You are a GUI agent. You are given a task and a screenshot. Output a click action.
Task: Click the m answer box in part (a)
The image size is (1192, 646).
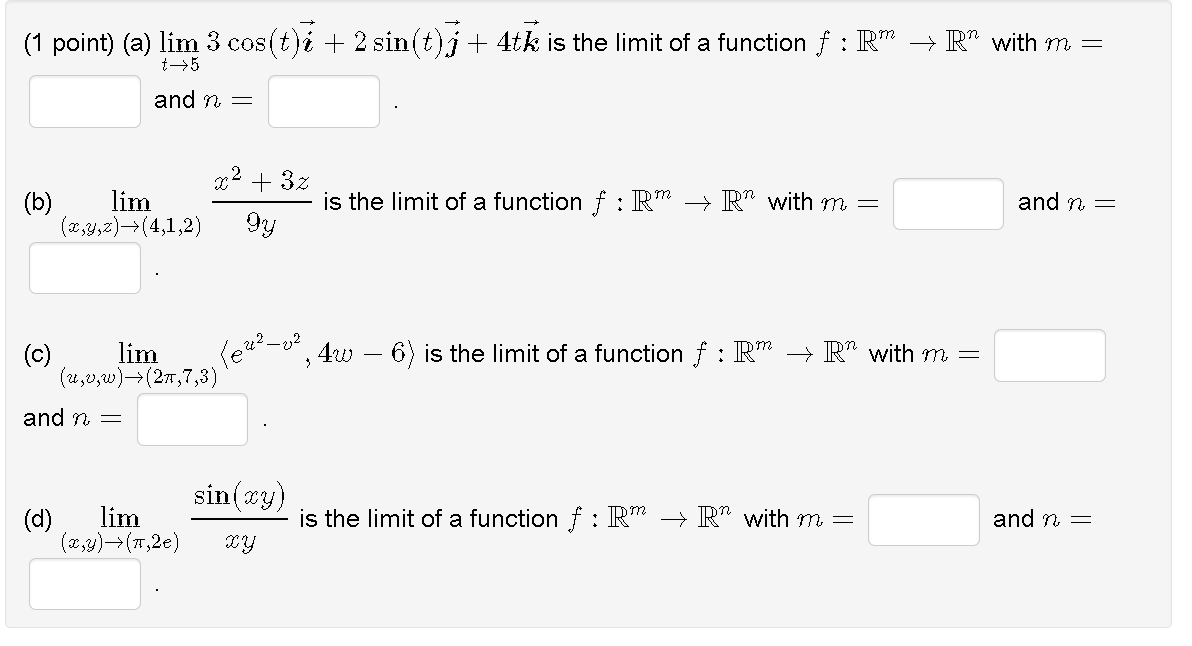pos(84,101)
